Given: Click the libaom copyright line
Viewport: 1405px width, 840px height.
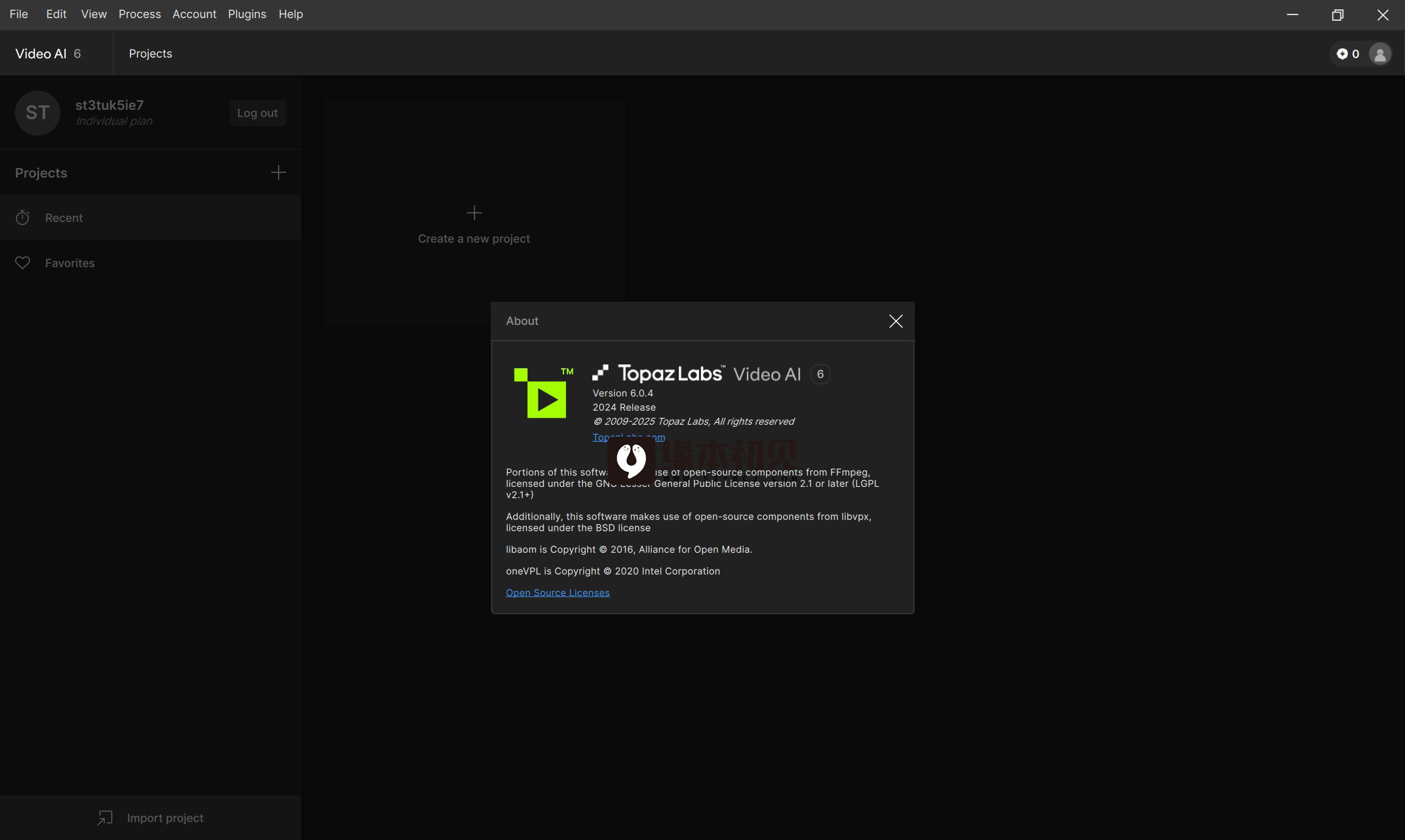Looking at the screenshot, I should point(629,550).
